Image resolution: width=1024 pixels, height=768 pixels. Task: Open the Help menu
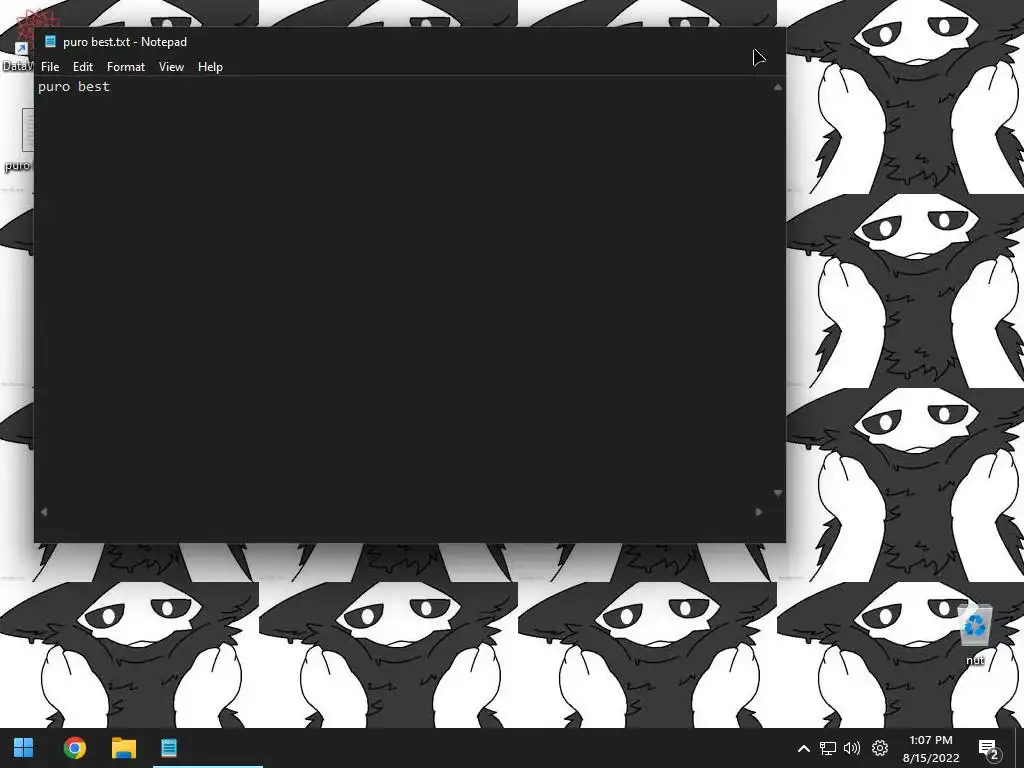(210, 67)
